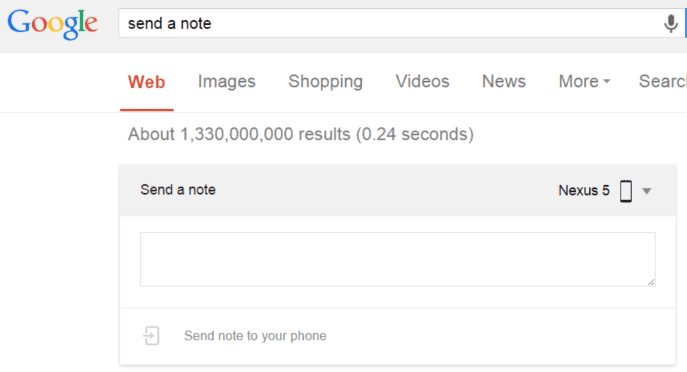Open the Shopping tab
Image resolution: width=687 pixels, height=372 pixels.
pos(326,81)
